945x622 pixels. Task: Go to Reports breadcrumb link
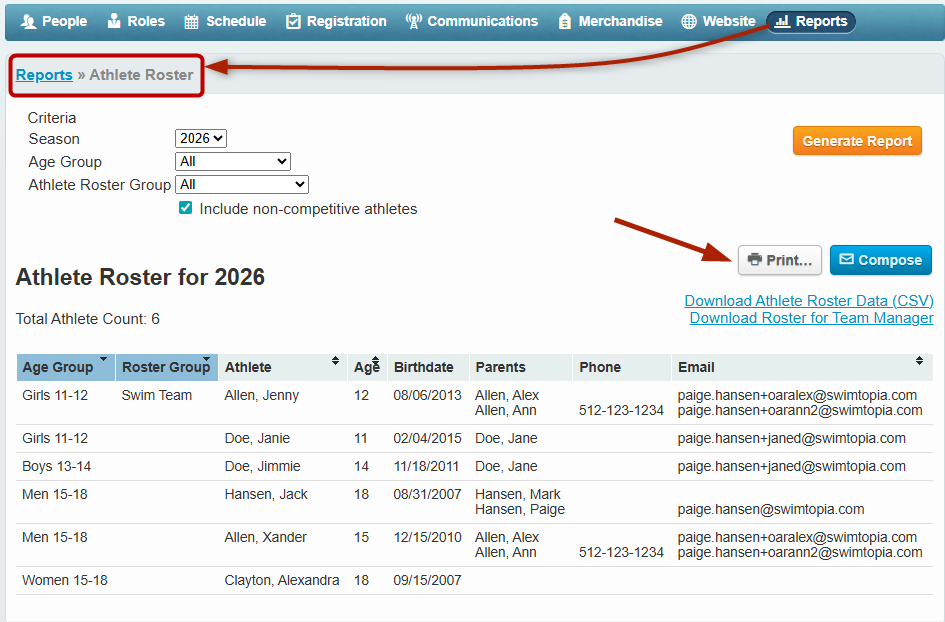(x=44, y=75)
